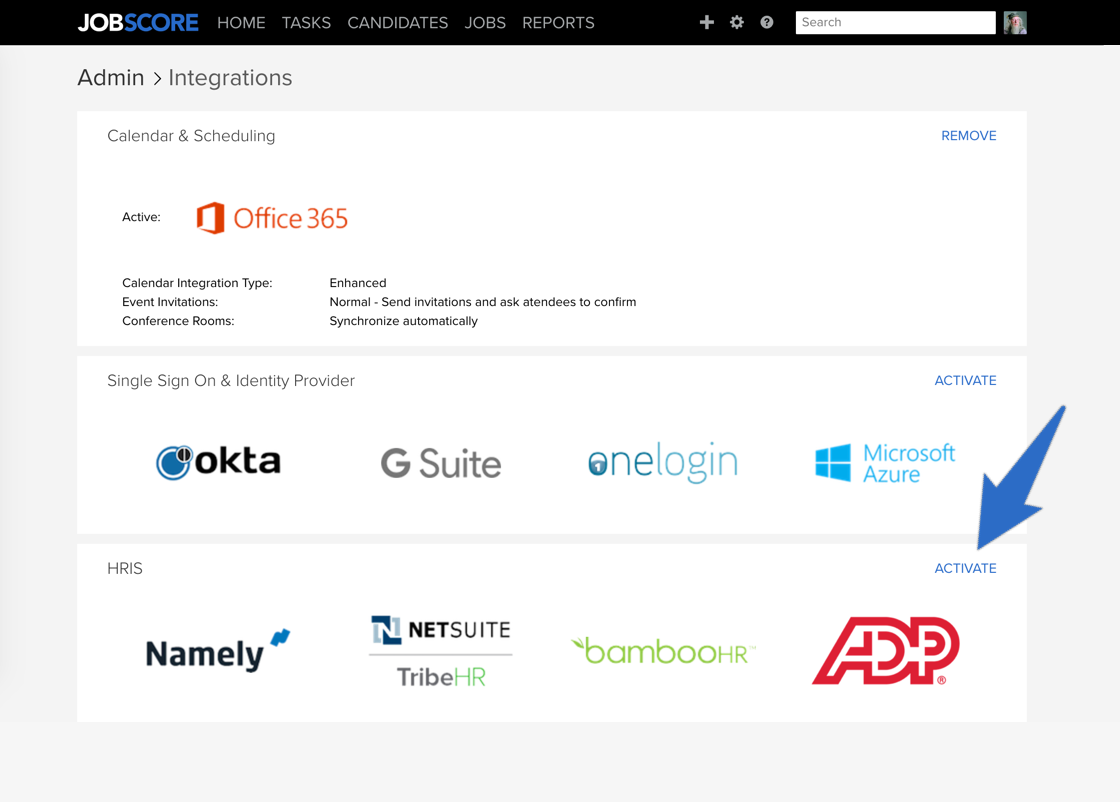The height and width of the screenshot is (802, 1120).
Task: Choose the G Suite logo
Action: pos(441,463)
